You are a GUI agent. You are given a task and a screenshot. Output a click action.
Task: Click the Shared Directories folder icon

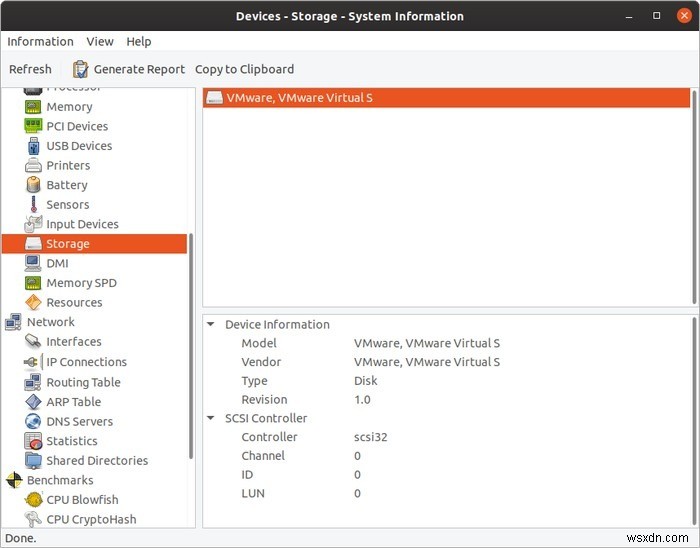[x=33, y=461]
